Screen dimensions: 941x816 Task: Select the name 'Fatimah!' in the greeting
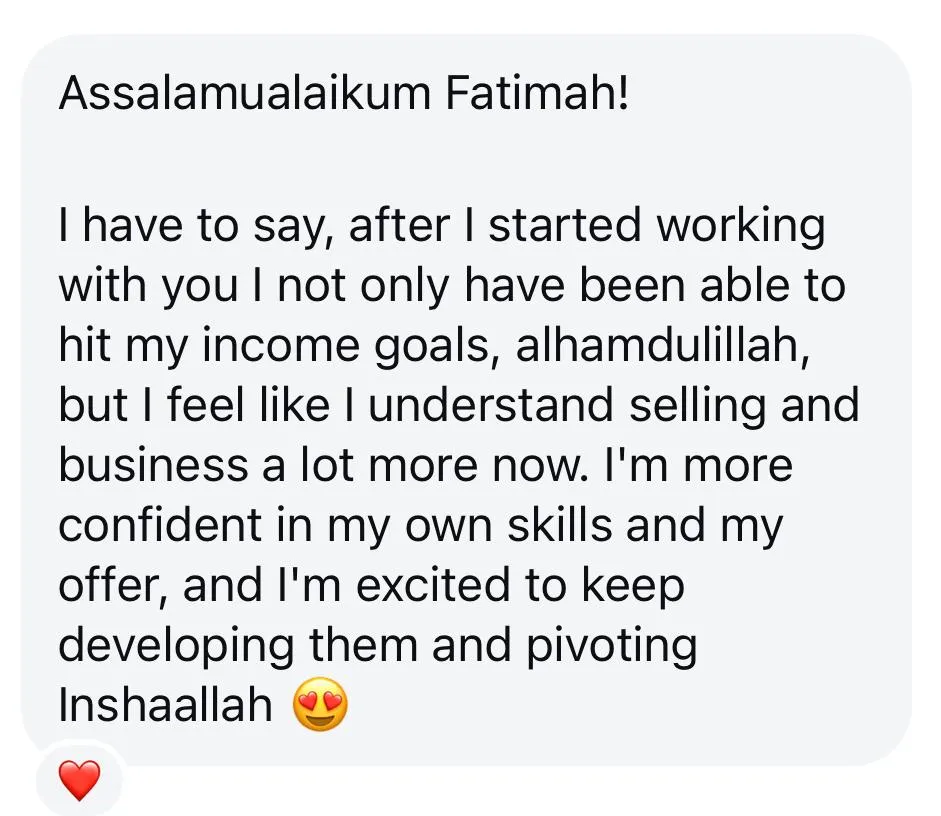tap(538, 93)
